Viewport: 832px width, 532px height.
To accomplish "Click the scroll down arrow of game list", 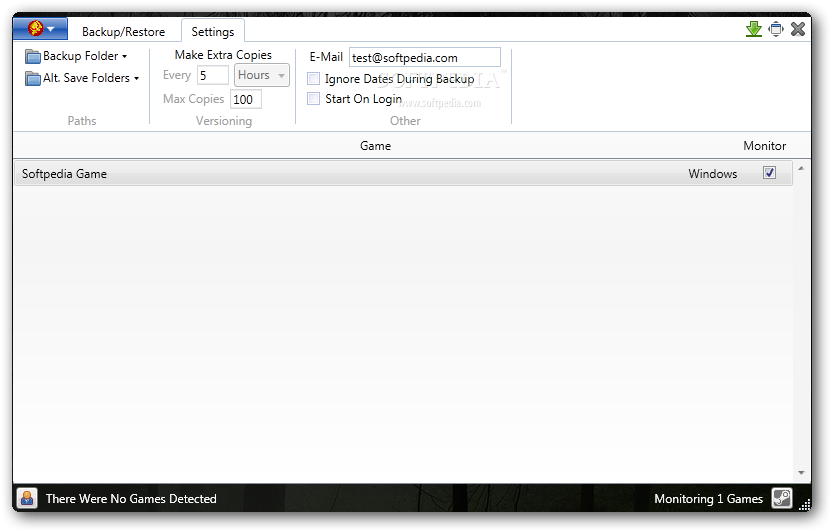I will point(801,473).
